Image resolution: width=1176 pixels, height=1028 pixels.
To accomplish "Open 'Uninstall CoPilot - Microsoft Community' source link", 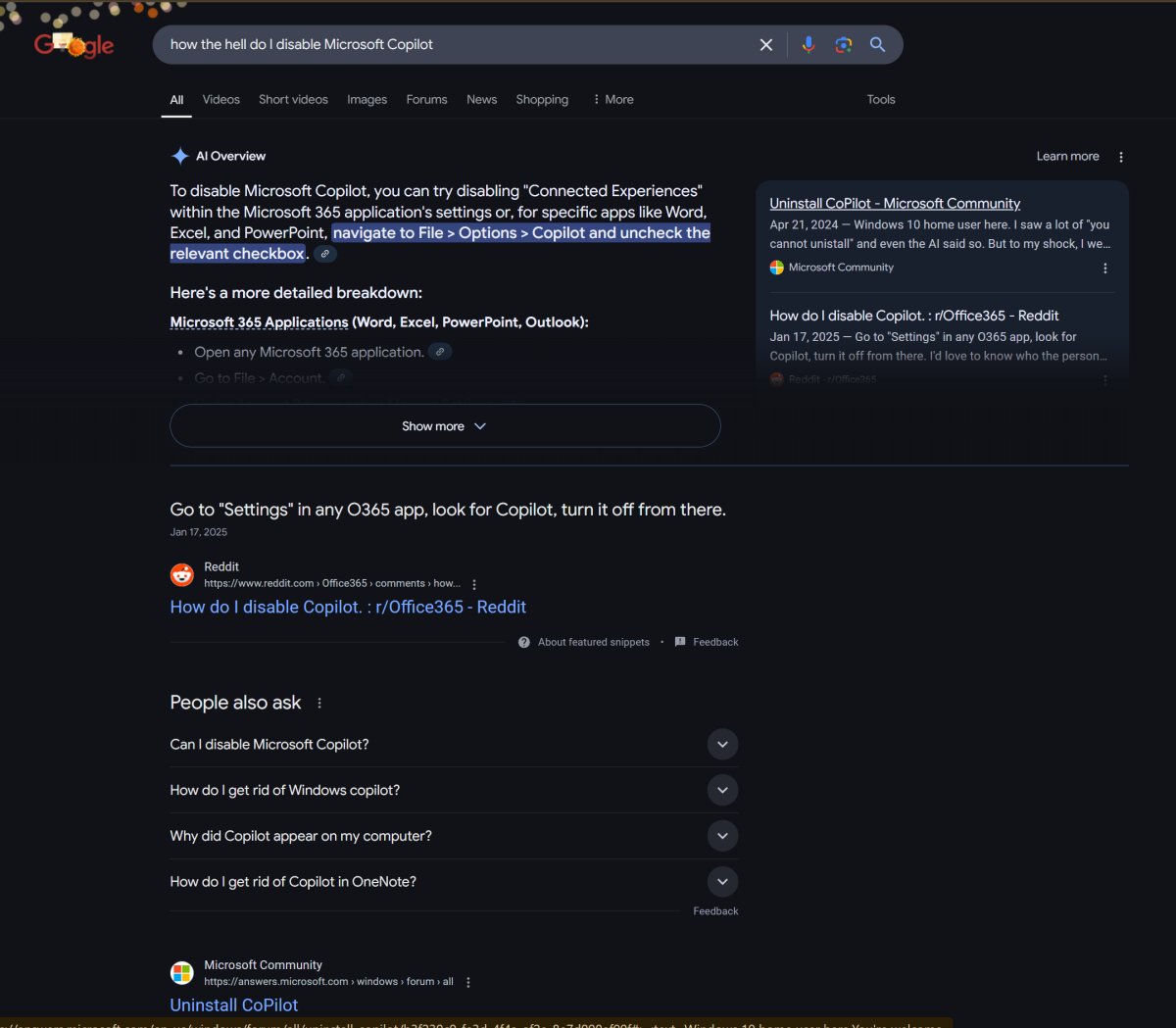I will pyautogui.click(x=895, y=204).
